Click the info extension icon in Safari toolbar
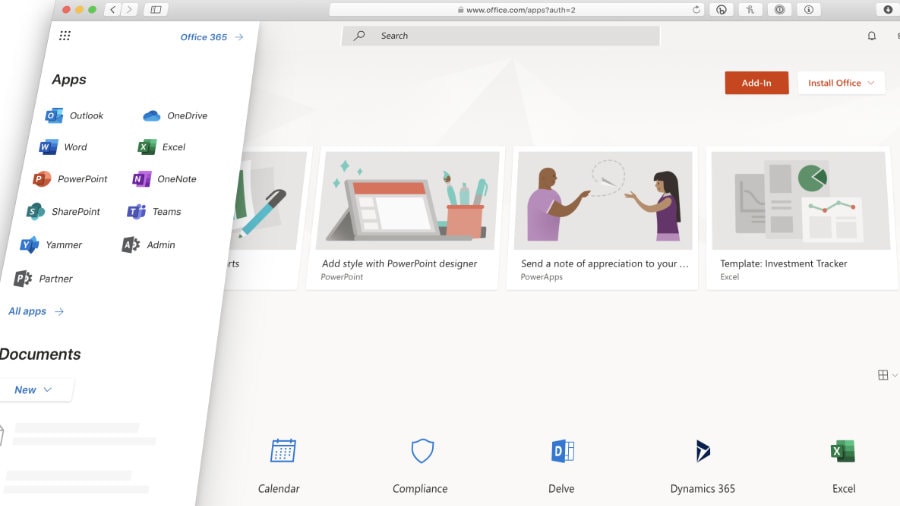The height and width of the screenshot is (506, 900). tap(808, 10)
